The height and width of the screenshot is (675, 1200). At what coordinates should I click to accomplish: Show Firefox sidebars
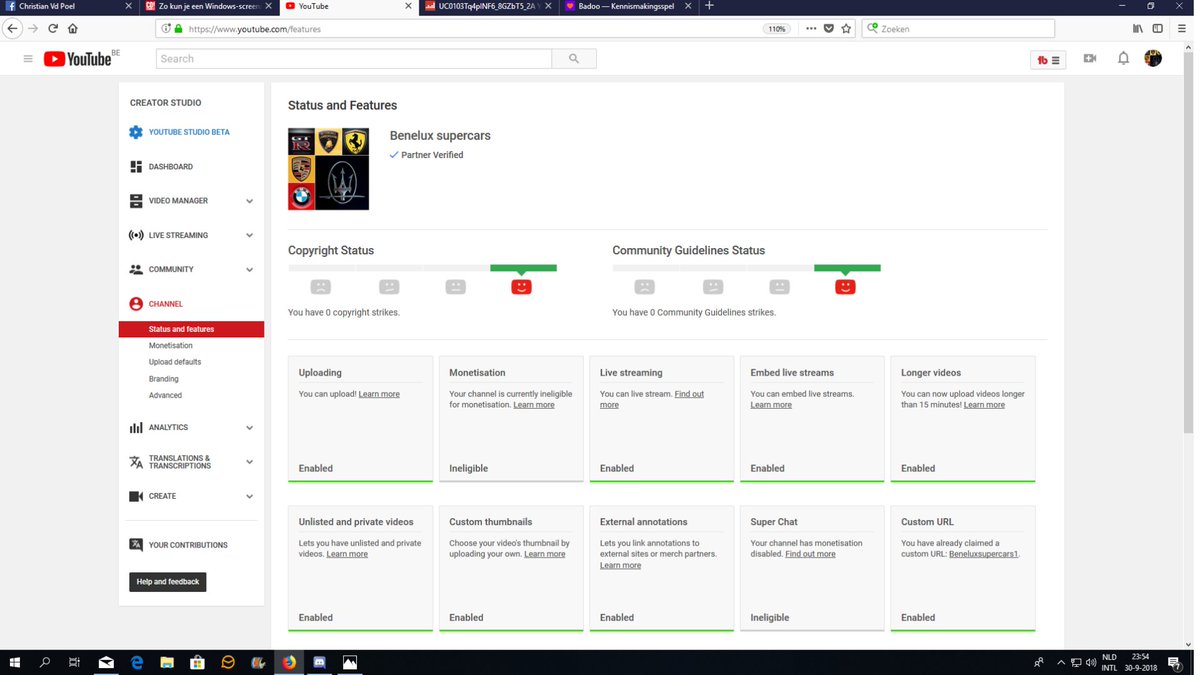(x=1158, y=29)
